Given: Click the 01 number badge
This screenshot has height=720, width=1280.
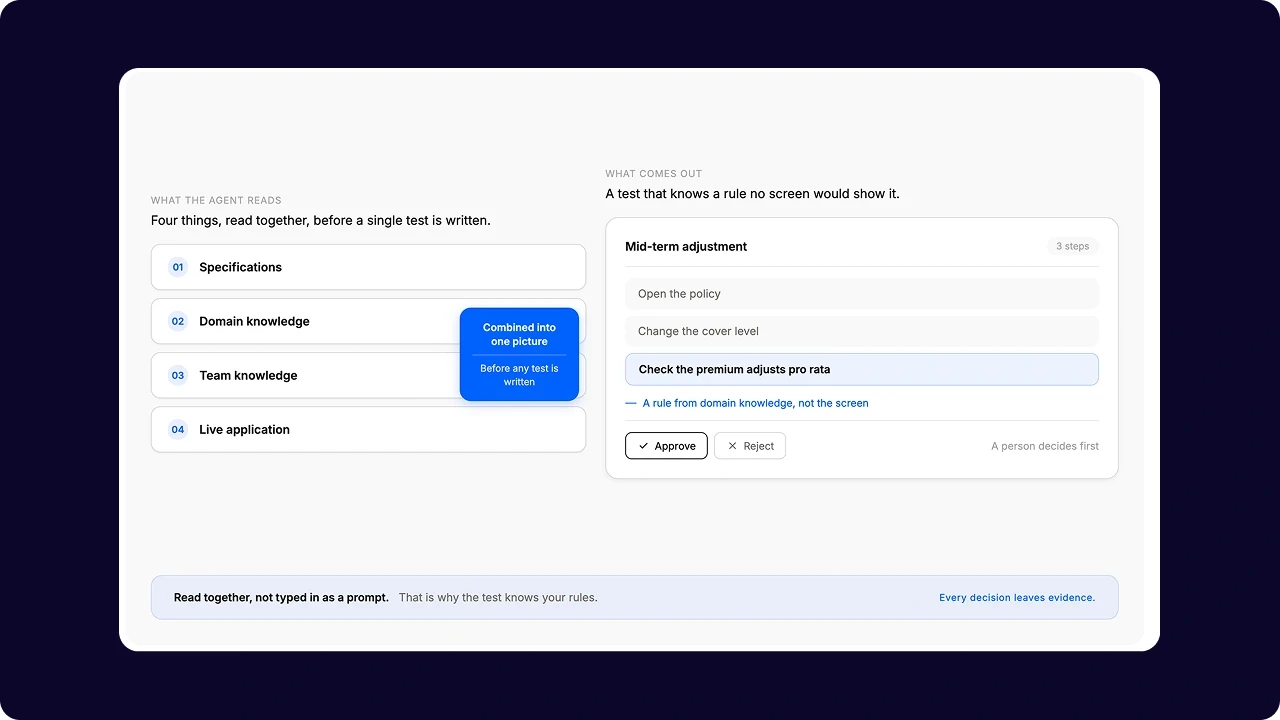Looking at the screenshot, I should (178, 267).
